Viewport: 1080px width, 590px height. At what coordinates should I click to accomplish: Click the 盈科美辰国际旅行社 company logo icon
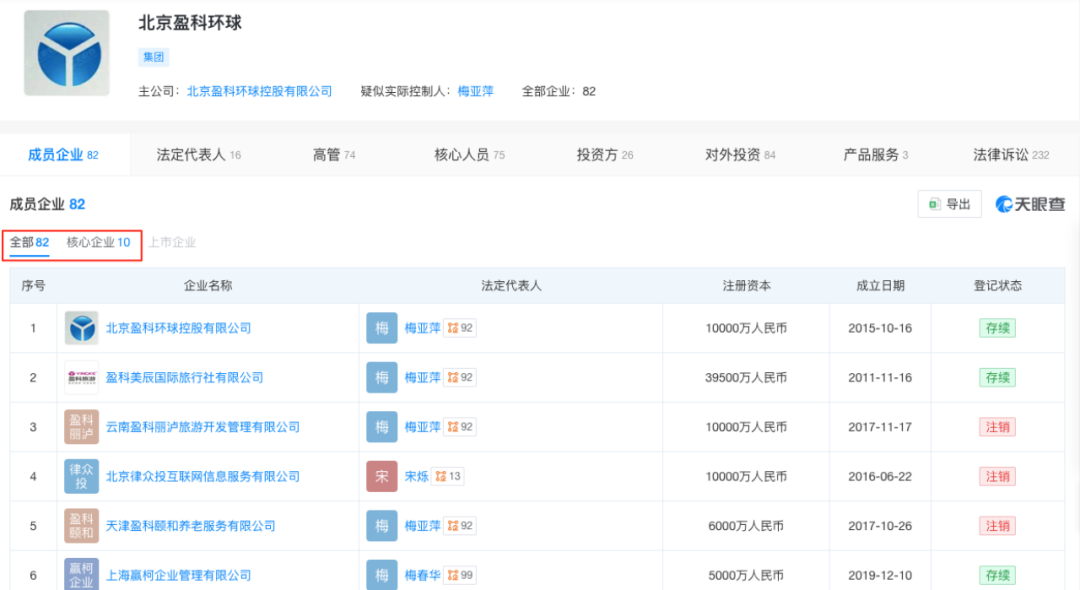tap(81, 378)
